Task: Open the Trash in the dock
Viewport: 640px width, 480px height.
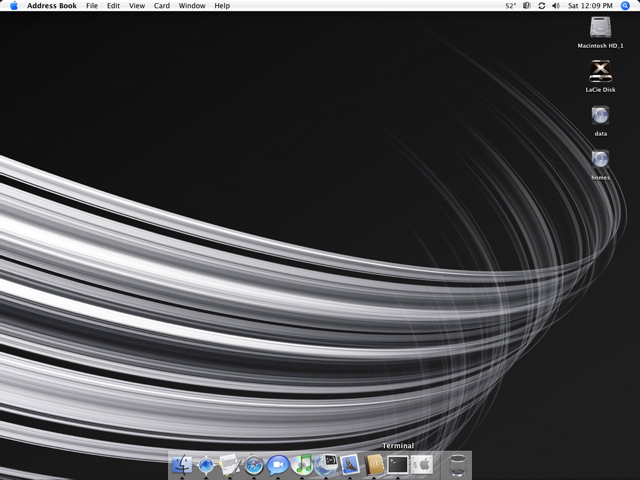Action: (x=457, y=464)
